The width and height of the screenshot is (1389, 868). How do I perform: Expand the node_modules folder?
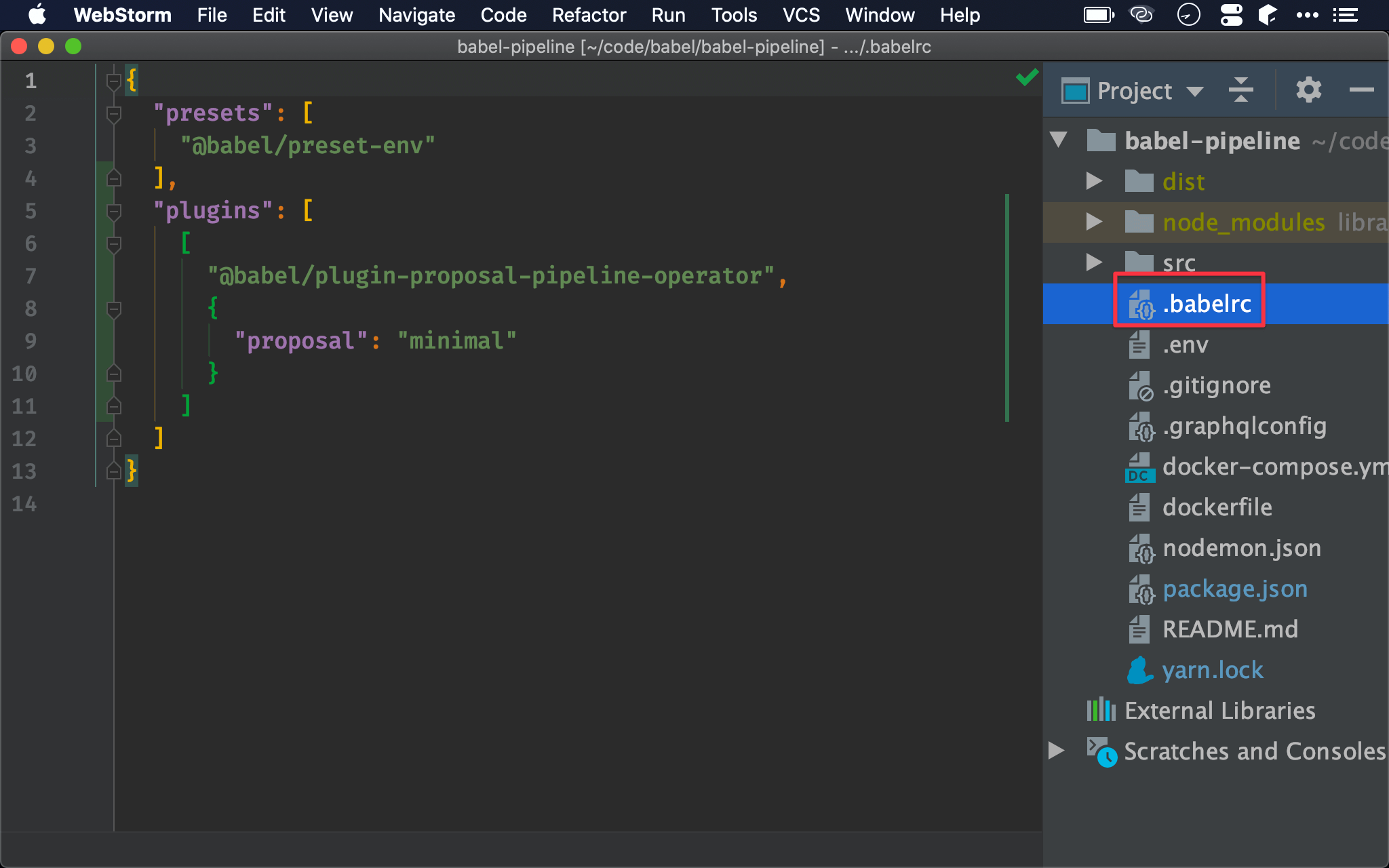point(1092,222)
